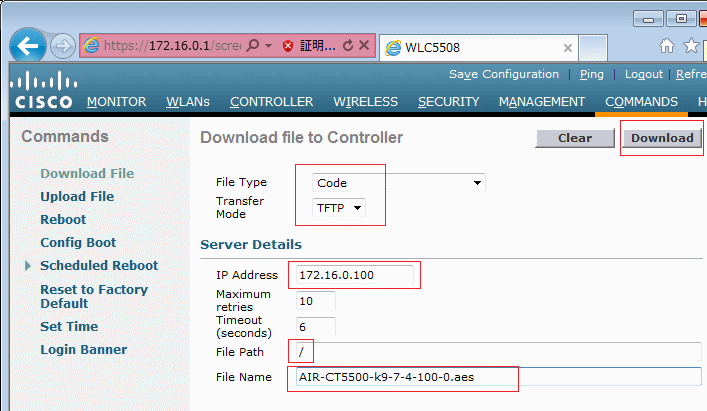Stop loading with the address bar X icon
The image size is (707, 411).
tap(364, 45)
